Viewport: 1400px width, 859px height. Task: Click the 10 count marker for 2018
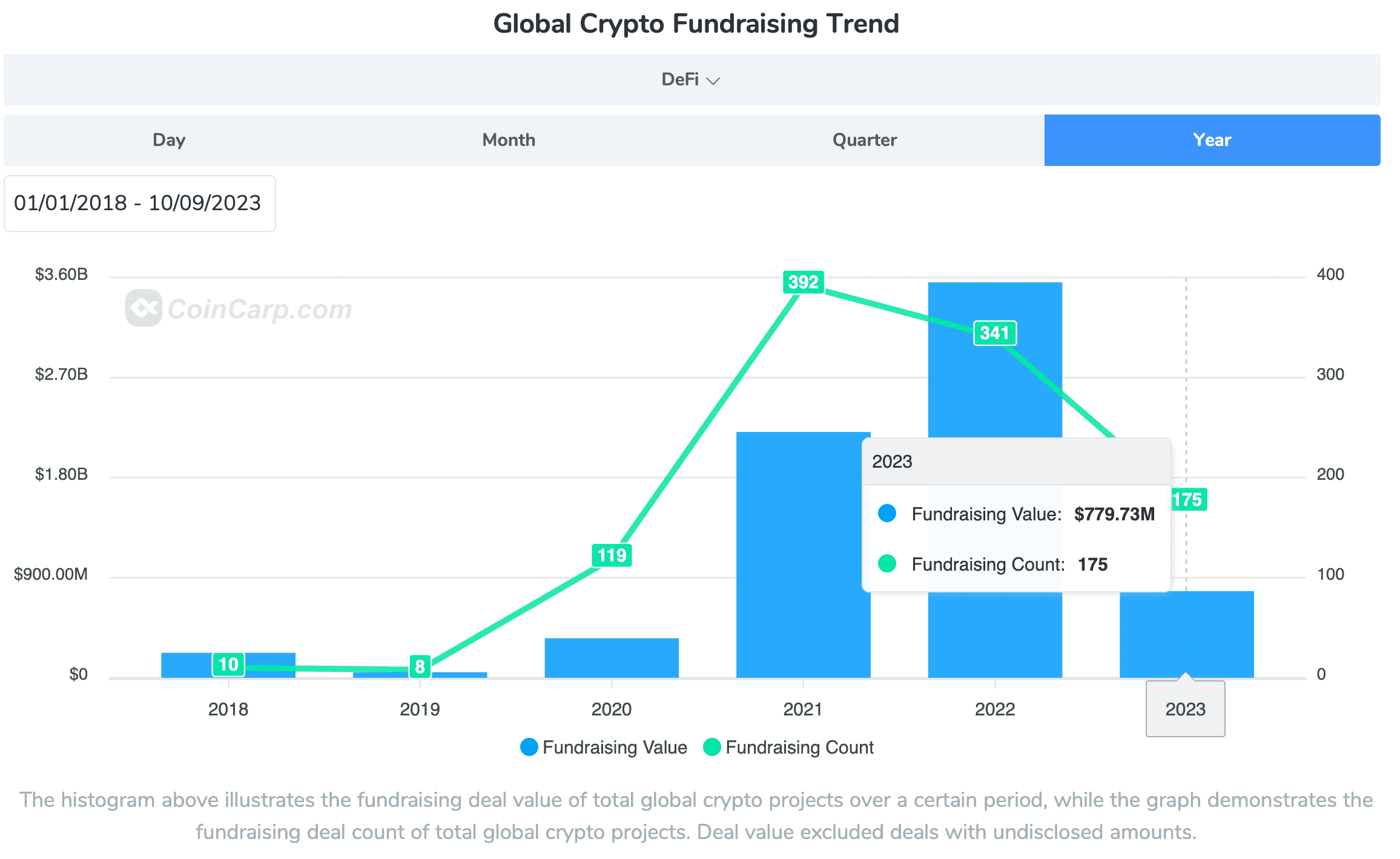pyautogui.click(x=228, y=665)
